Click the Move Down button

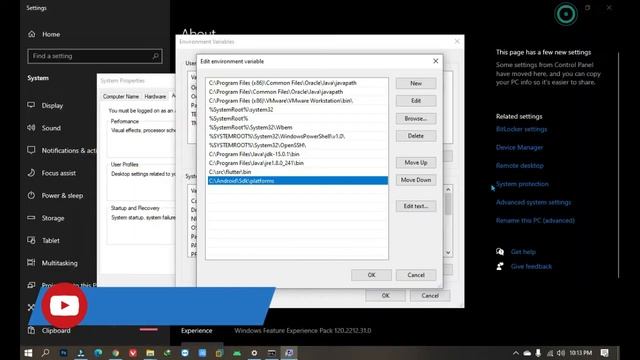point(416,180)
